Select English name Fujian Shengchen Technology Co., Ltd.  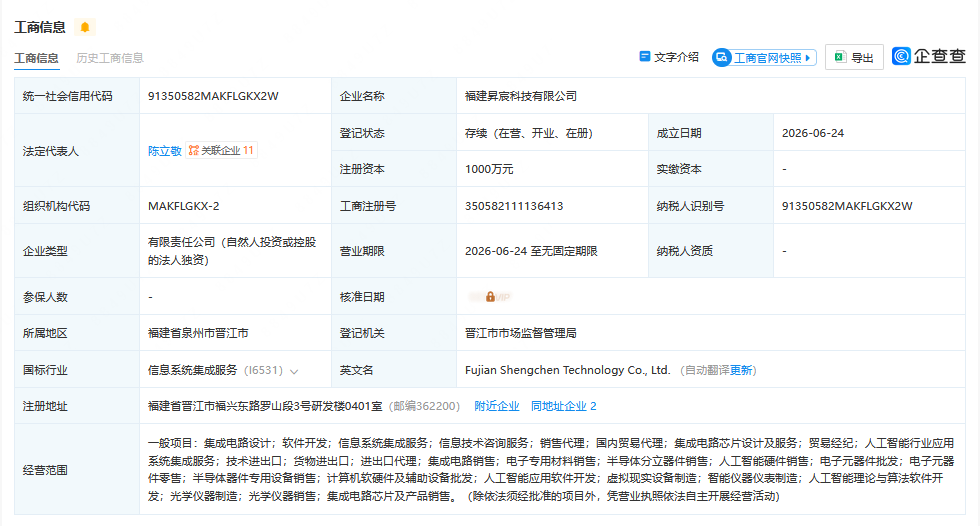pos(568,370)
